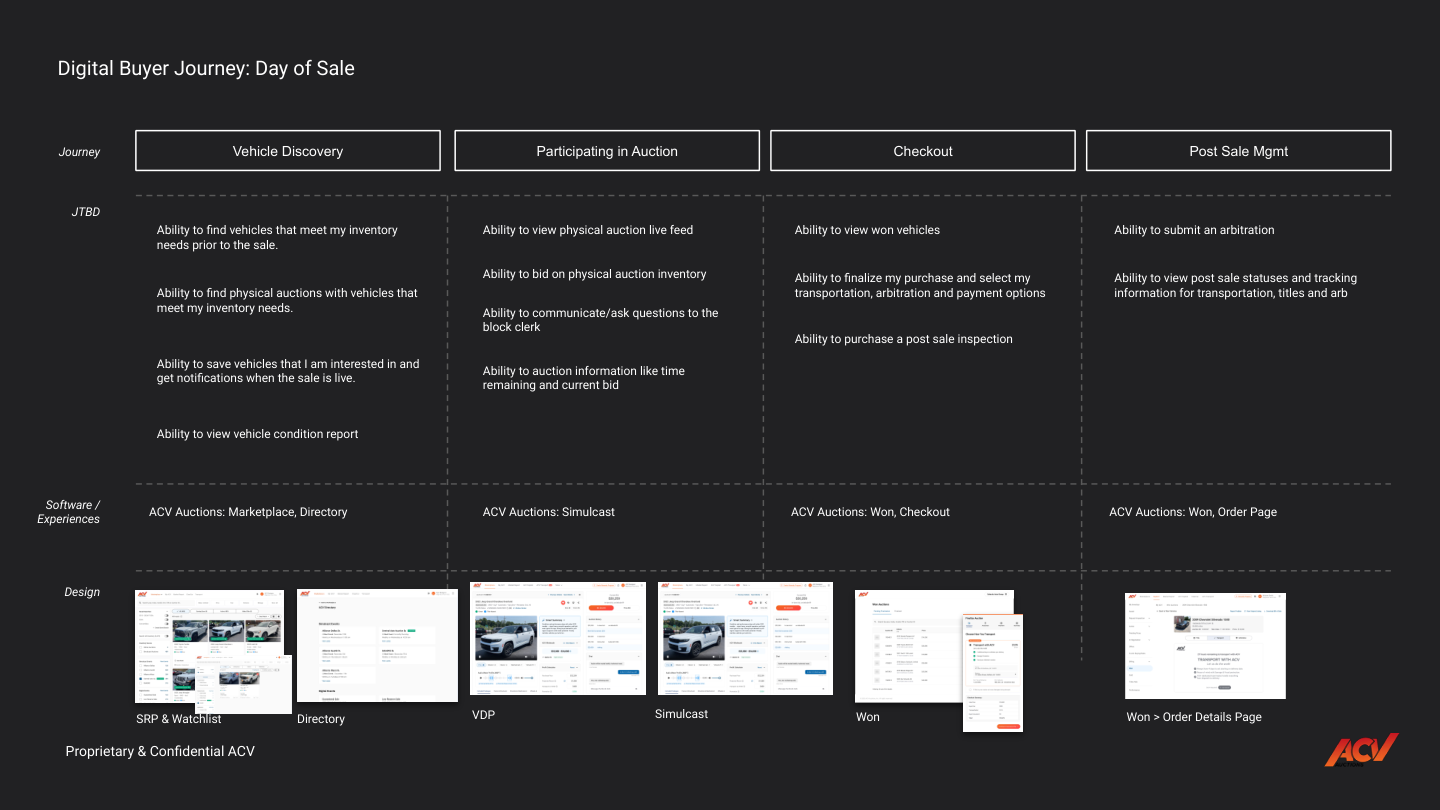Click 'Ability to find physical auctions with vehicles' text
The height and width of the screenshot is (810, 1440).
(x=287, y=300)
